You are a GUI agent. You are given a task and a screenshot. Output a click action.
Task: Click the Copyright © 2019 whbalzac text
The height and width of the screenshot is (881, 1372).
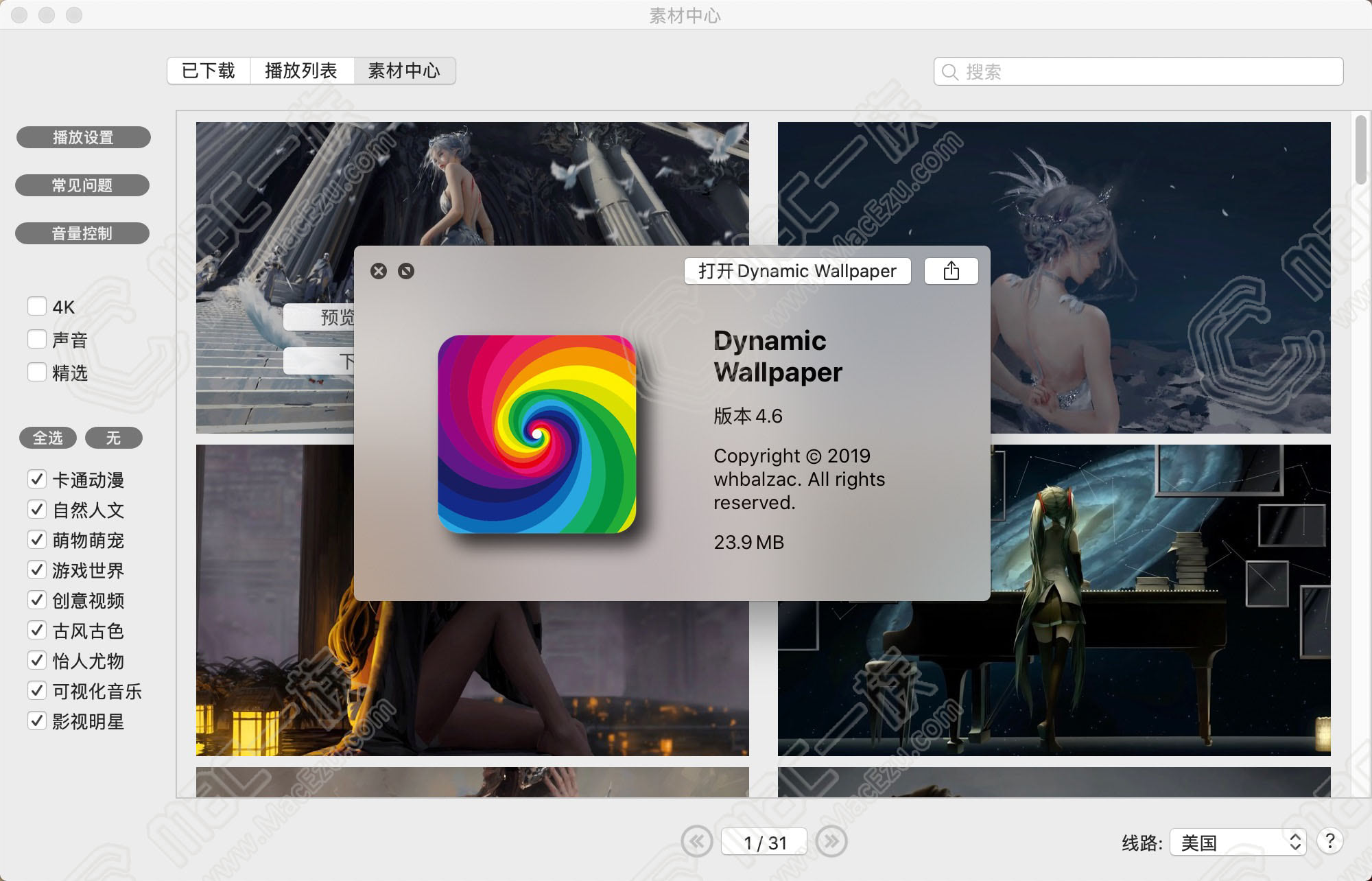(x=799, y=479)
